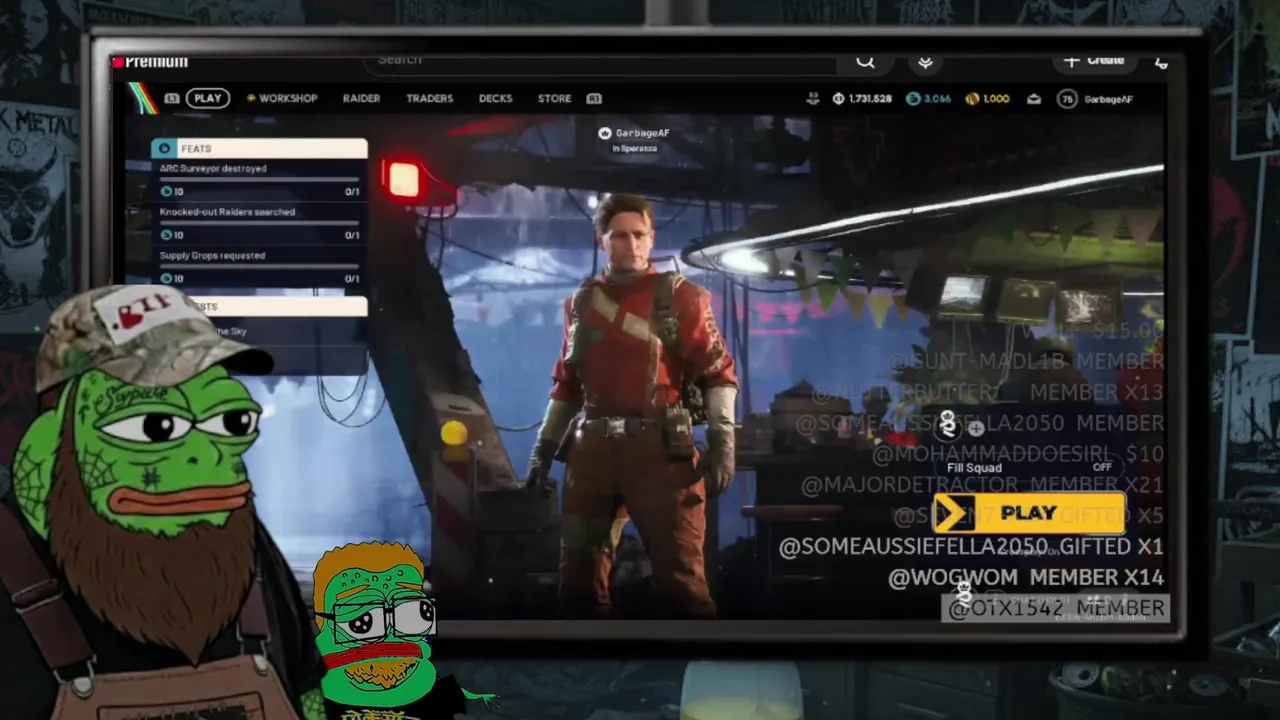Open the STORE tab
The width and height of the screenshot is (1280, 720).
pos(554,98)
